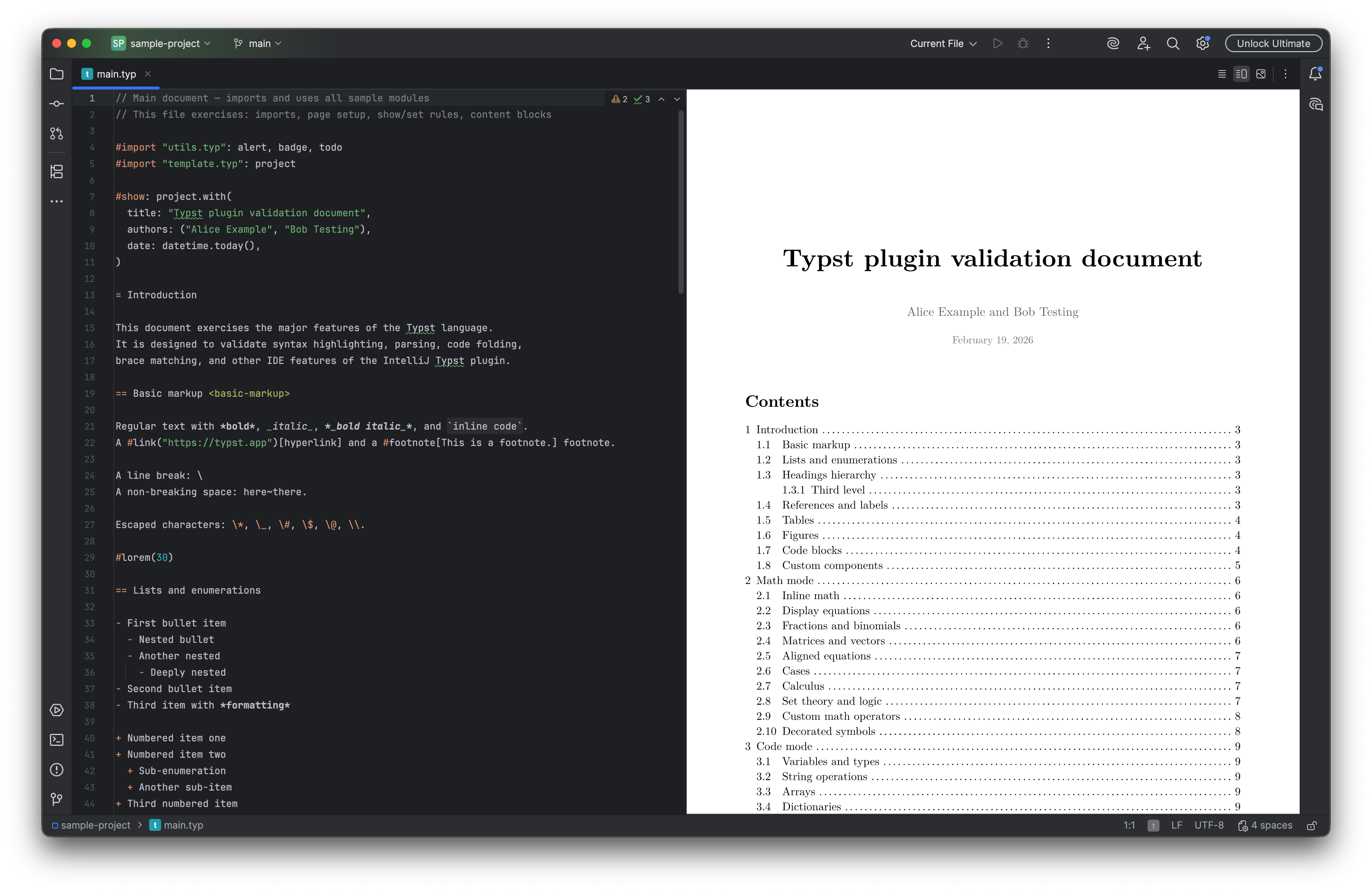The image size is (1372, 892).
Task: Select the main.typ editor tab
Action: point(116,74)
